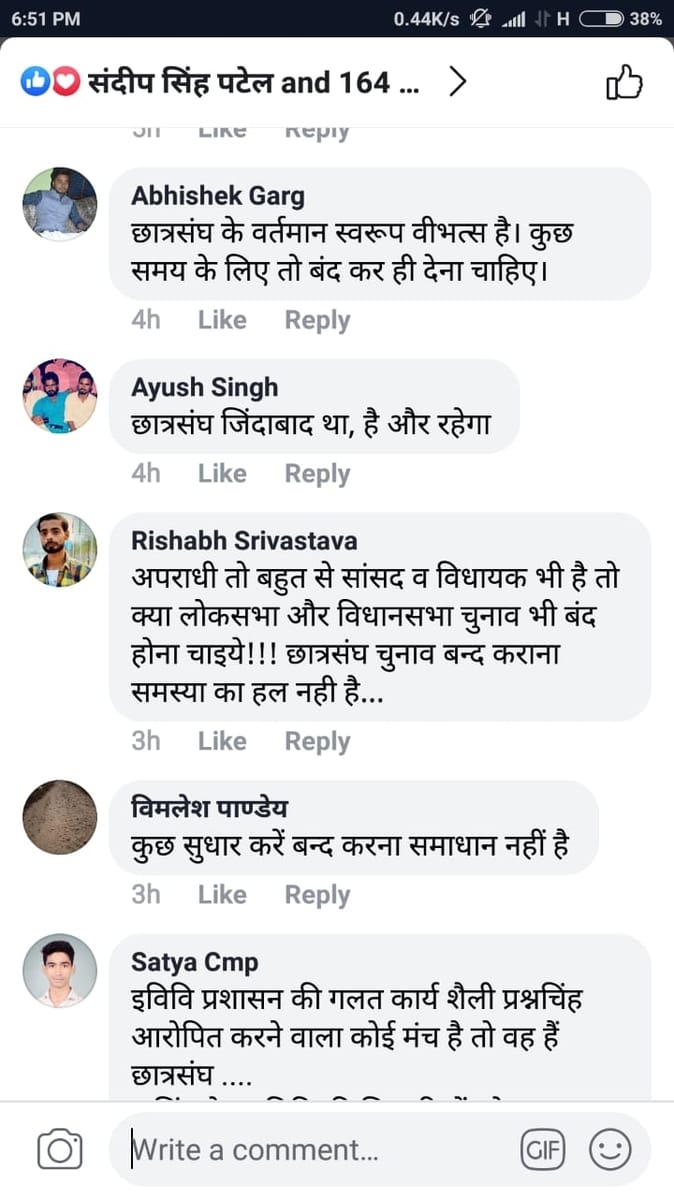Tap the like and heart reaction icons

coord(50,83)
